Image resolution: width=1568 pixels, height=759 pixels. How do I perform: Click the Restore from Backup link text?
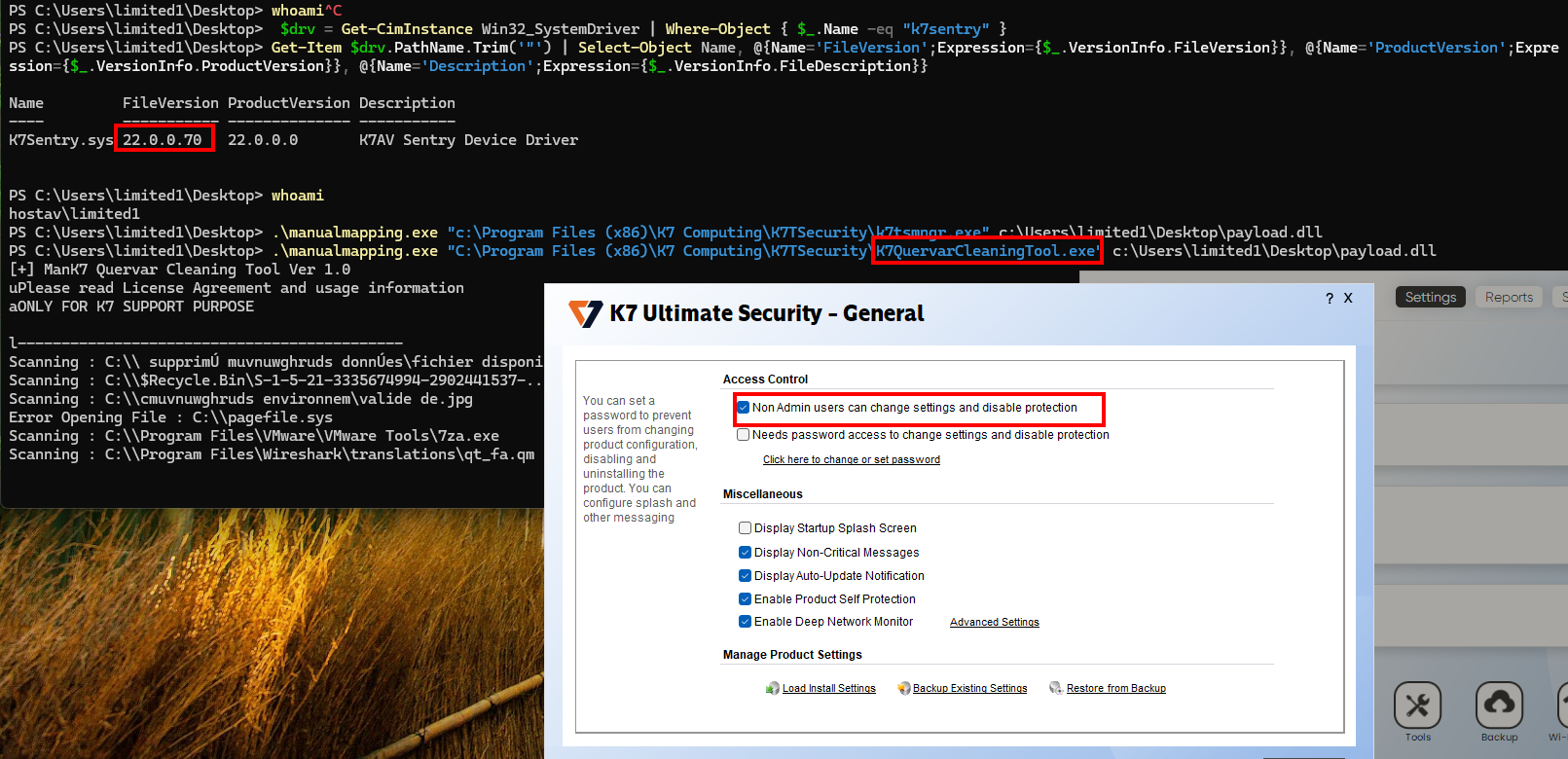[x=1115, y=689]
